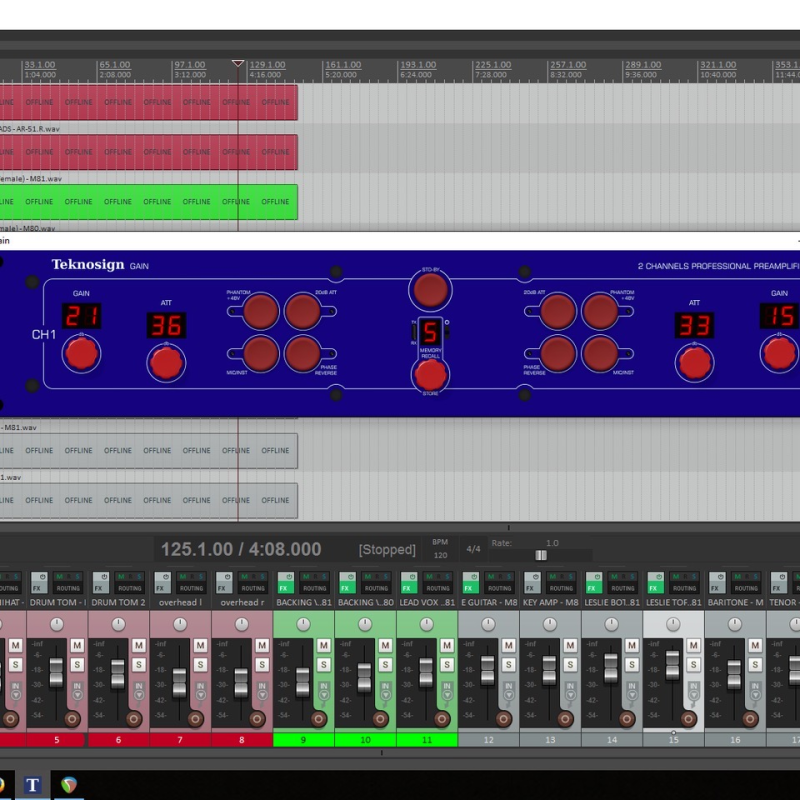Click the STD-BY button on Teknosign preamp
Viewport: 800px width, 800px height.
430,290
